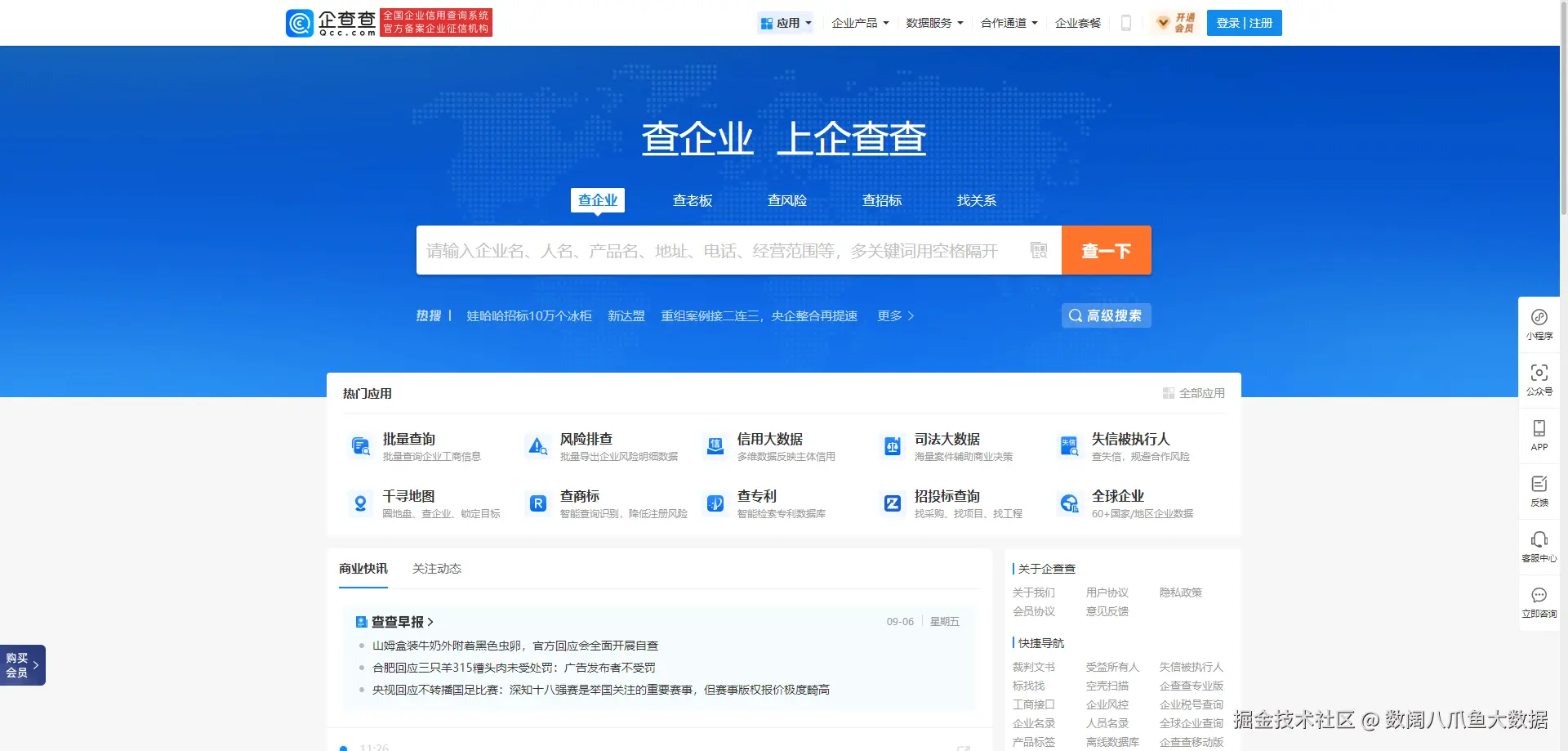Select the 查风险 search tab
1568x751 pixels.
click(787, 200)
